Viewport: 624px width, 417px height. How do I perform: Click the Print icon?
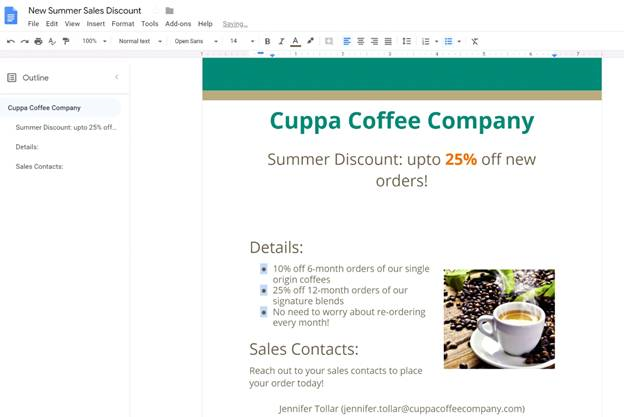(38, 41)
